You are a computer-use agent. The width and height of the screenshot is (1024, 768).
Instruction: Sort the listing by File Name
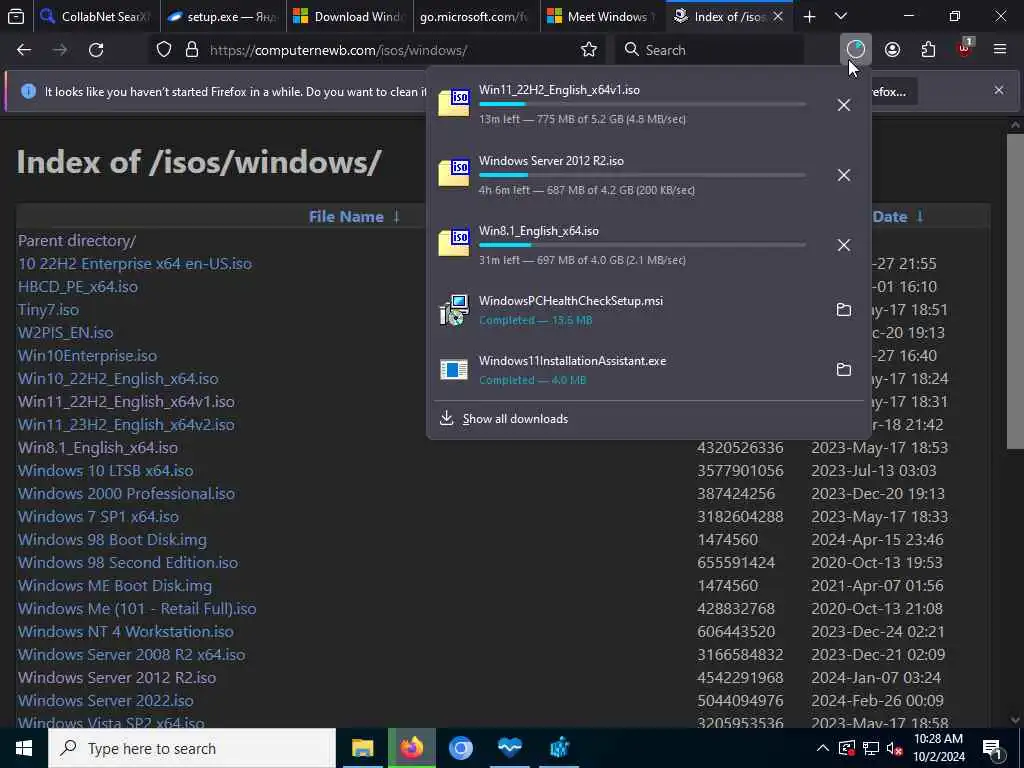346,217
